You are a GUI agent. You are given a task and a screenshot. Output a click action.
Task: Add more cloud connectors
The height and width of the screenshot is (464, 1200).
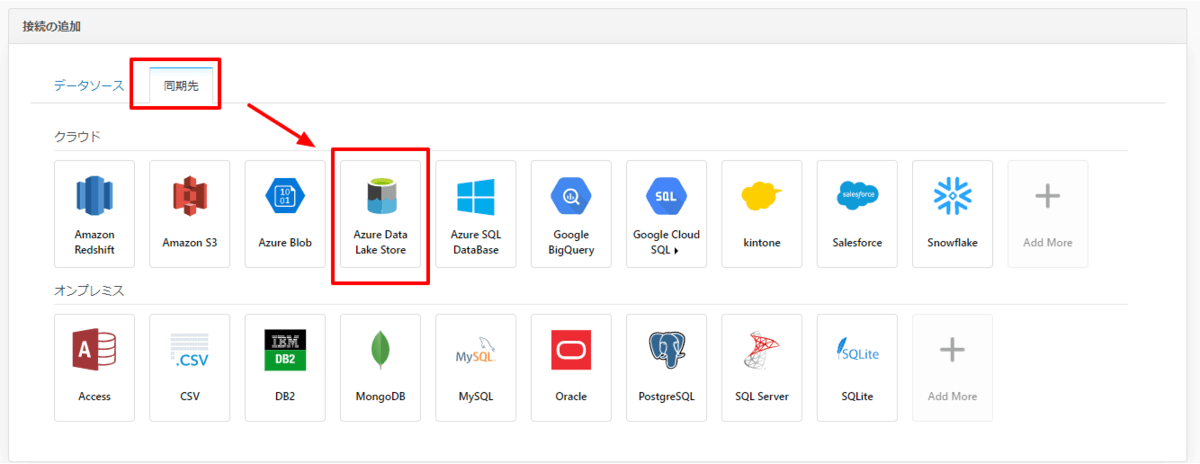tap(1047, 214)
